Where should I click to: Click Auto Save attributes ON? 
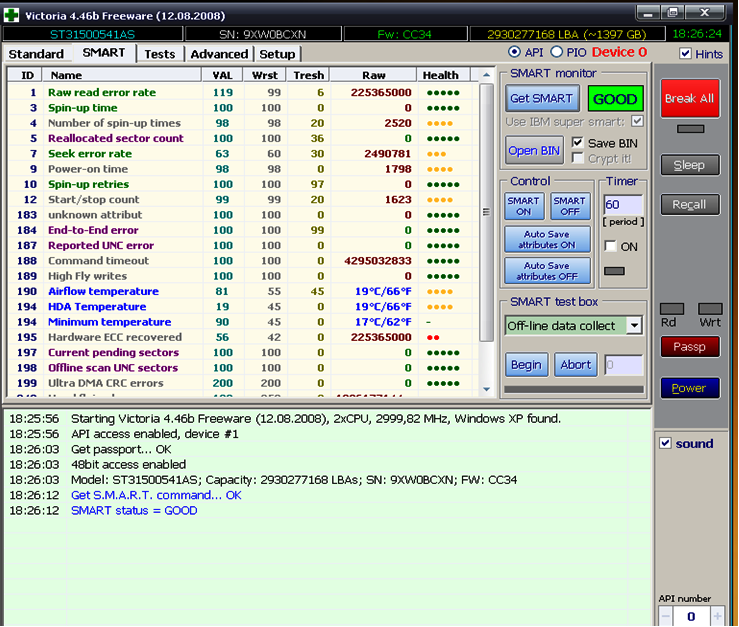tap(547, 239)
